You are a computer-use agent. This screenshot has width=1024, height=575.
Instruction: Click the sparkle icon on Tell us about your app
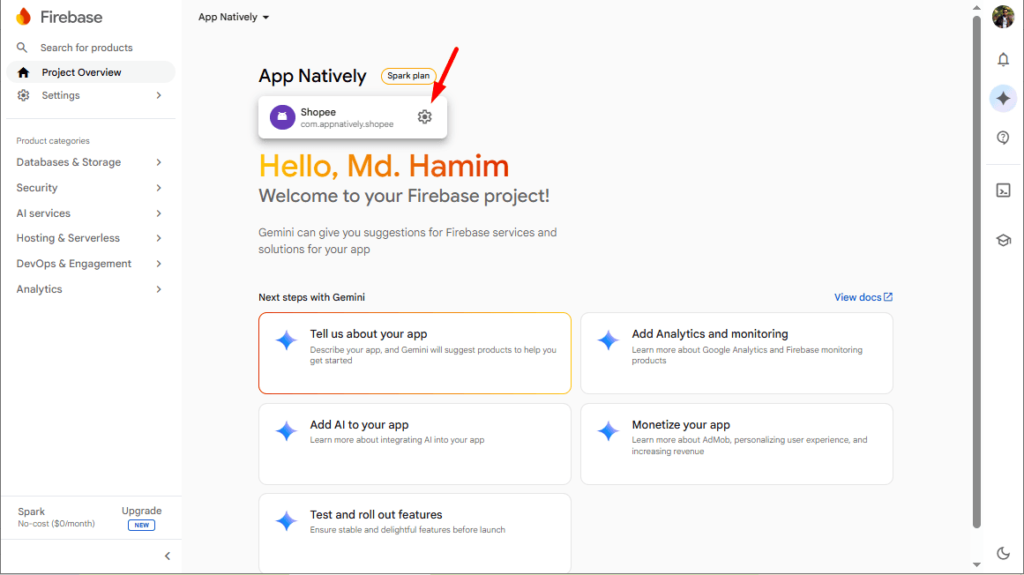pyautogui.click(x=286, y=340)
